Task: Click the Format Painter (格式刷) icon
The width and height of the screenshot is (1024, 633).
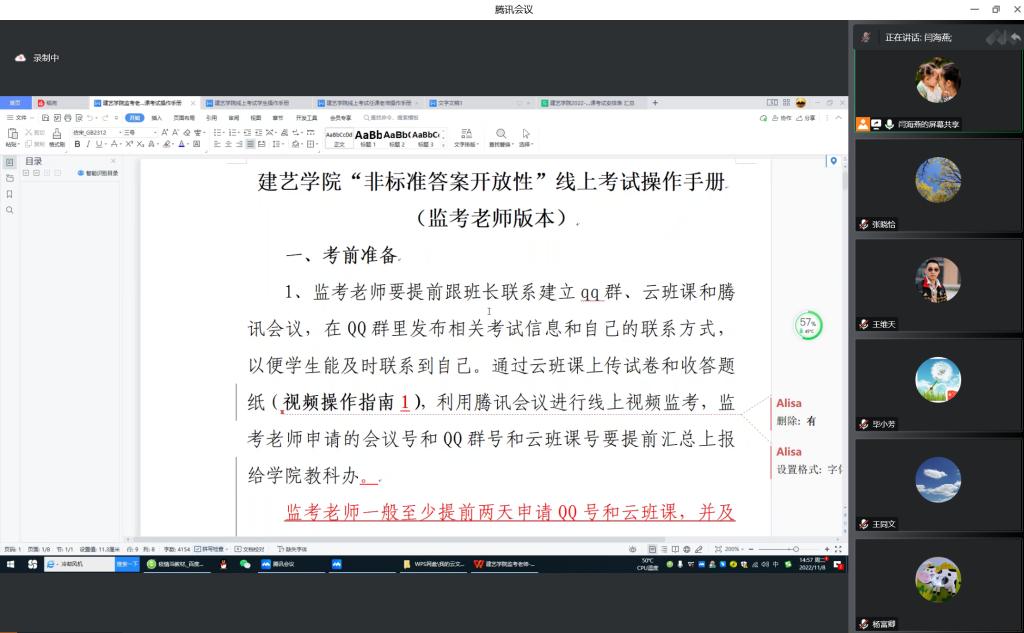Action: tap(57, 137)
